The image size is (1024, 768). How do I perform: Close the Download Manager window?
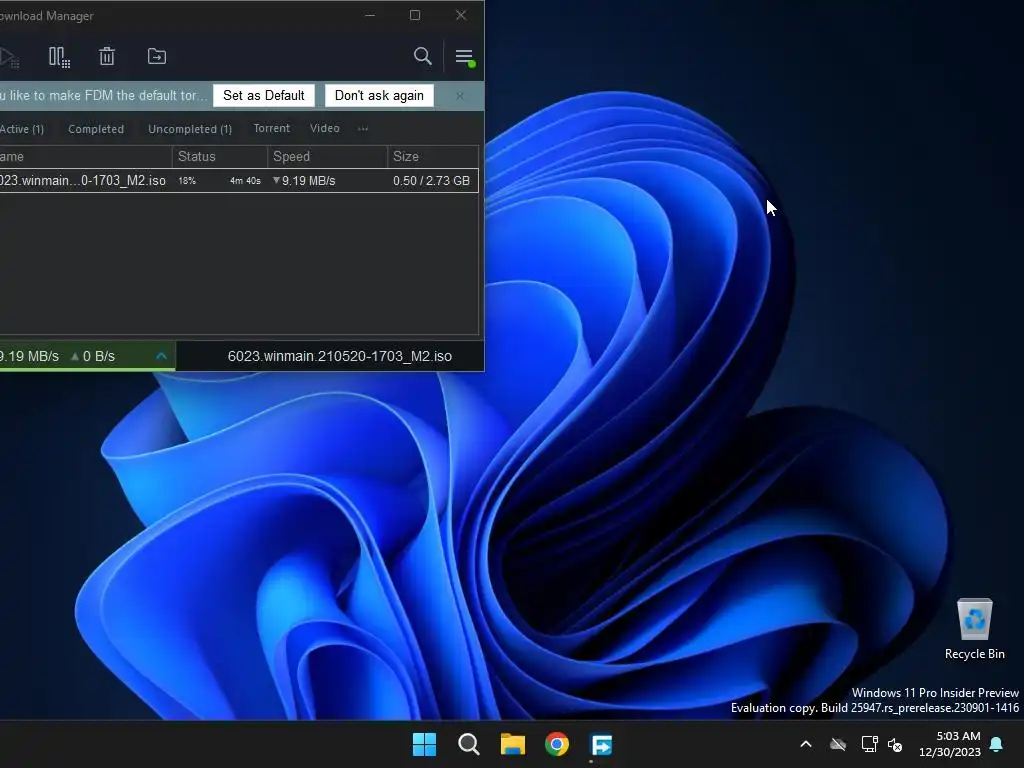[461, 15]
